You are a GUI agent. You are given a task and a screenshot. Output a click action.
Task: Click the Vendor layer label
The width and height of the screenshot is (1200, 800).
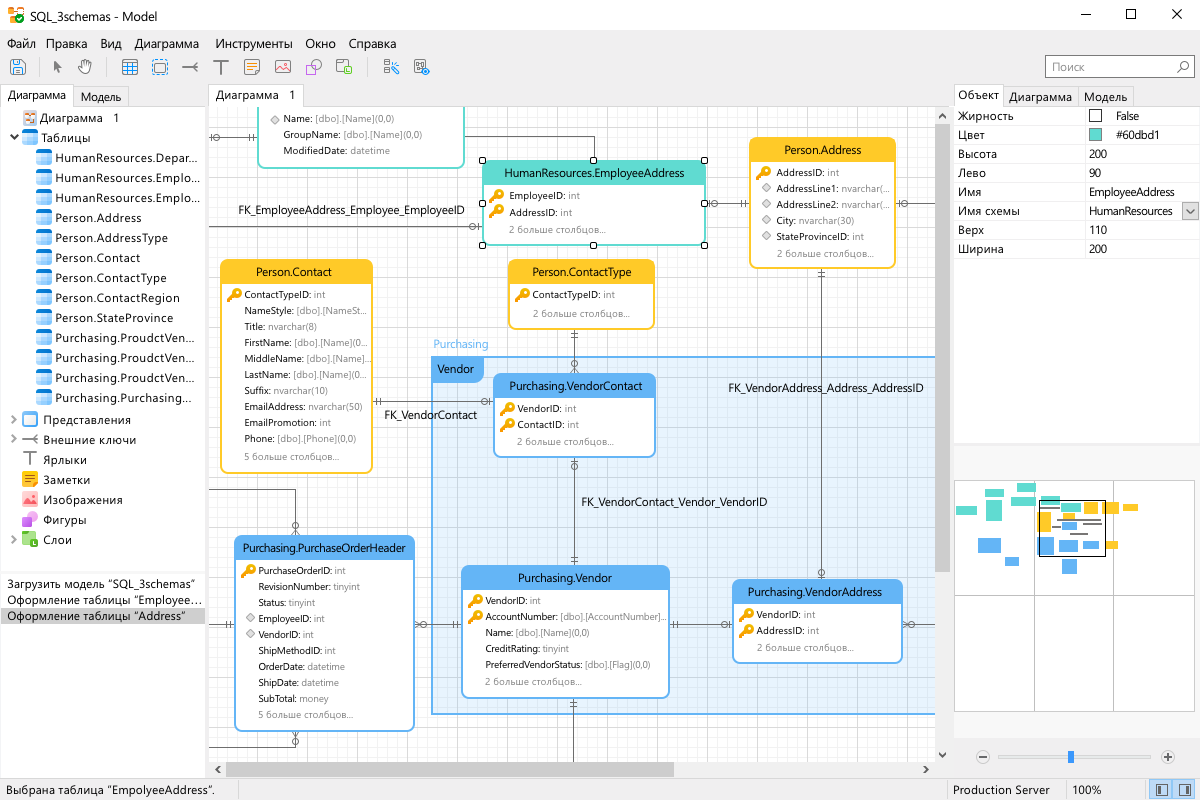(456, 369)
